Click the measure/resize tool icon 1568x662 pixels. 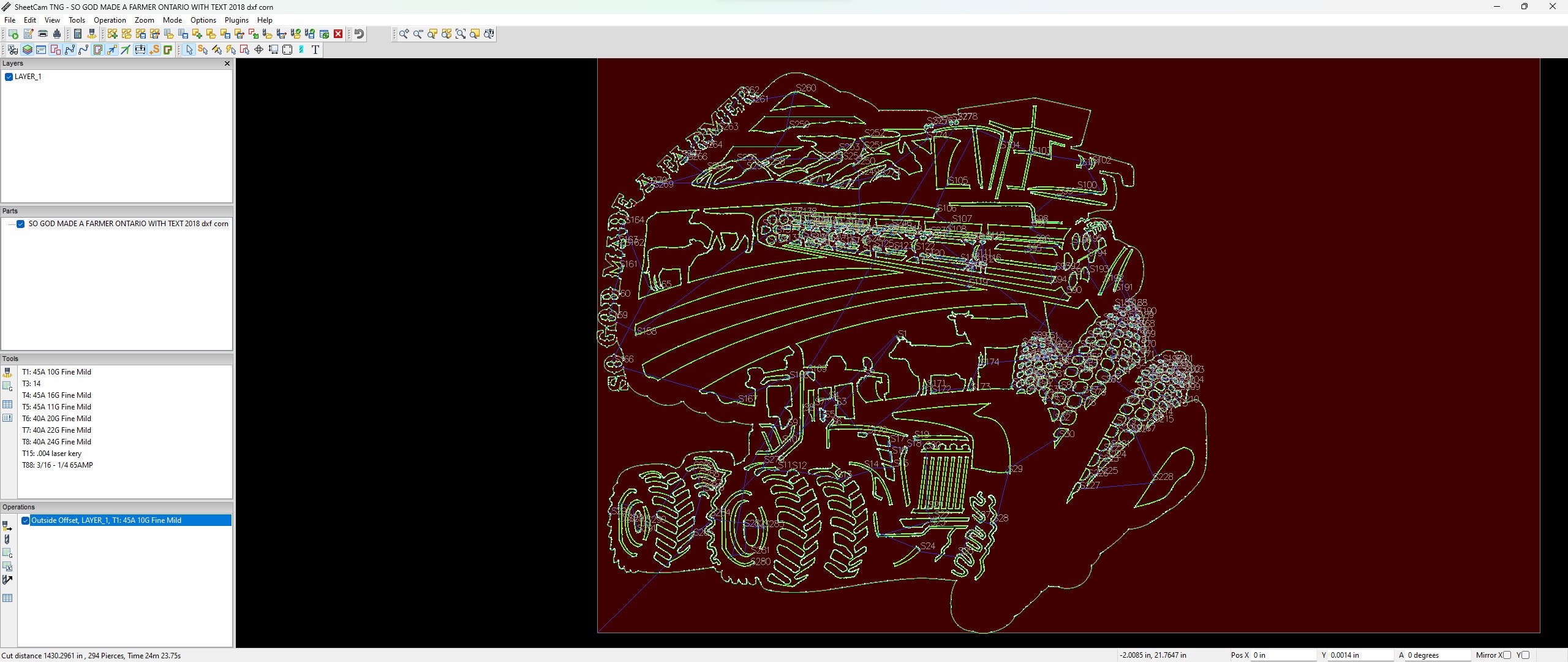pyautogui.click(x=273, y=50)
